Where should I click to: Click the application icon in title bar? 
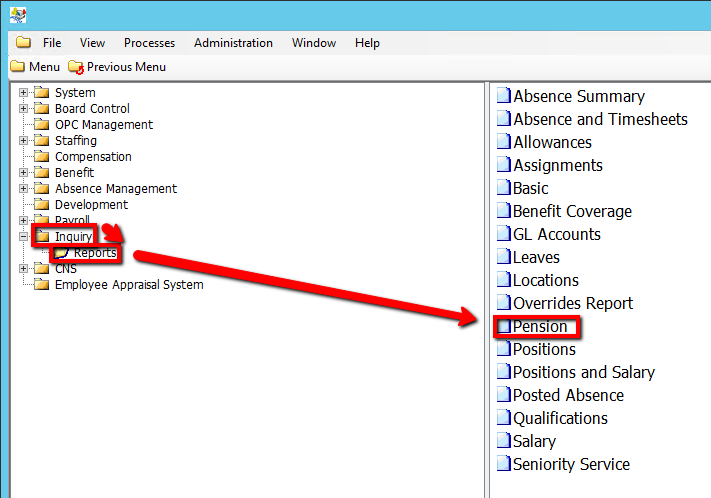18,15
